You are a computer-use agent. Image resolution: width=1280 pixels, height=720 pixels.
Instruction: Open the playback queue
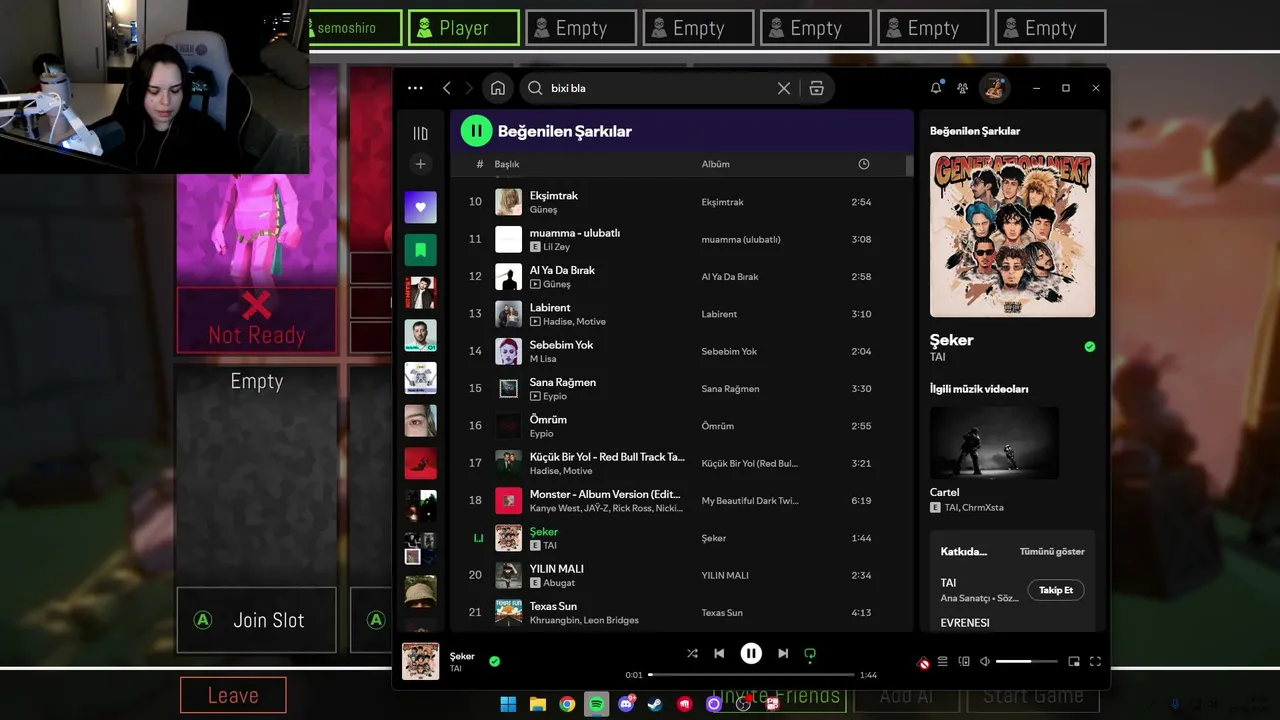click(x=943, y=661)
